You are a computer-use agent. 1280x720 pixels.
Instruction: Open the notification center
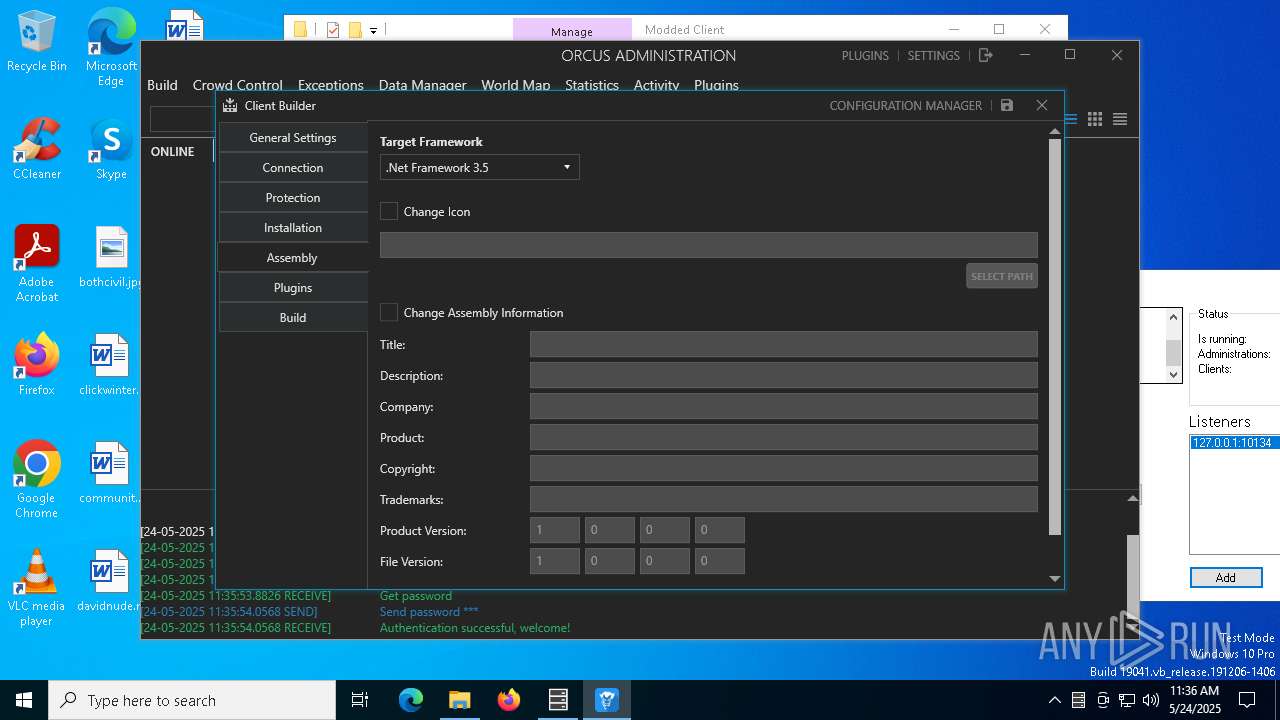click(1247, 700)
